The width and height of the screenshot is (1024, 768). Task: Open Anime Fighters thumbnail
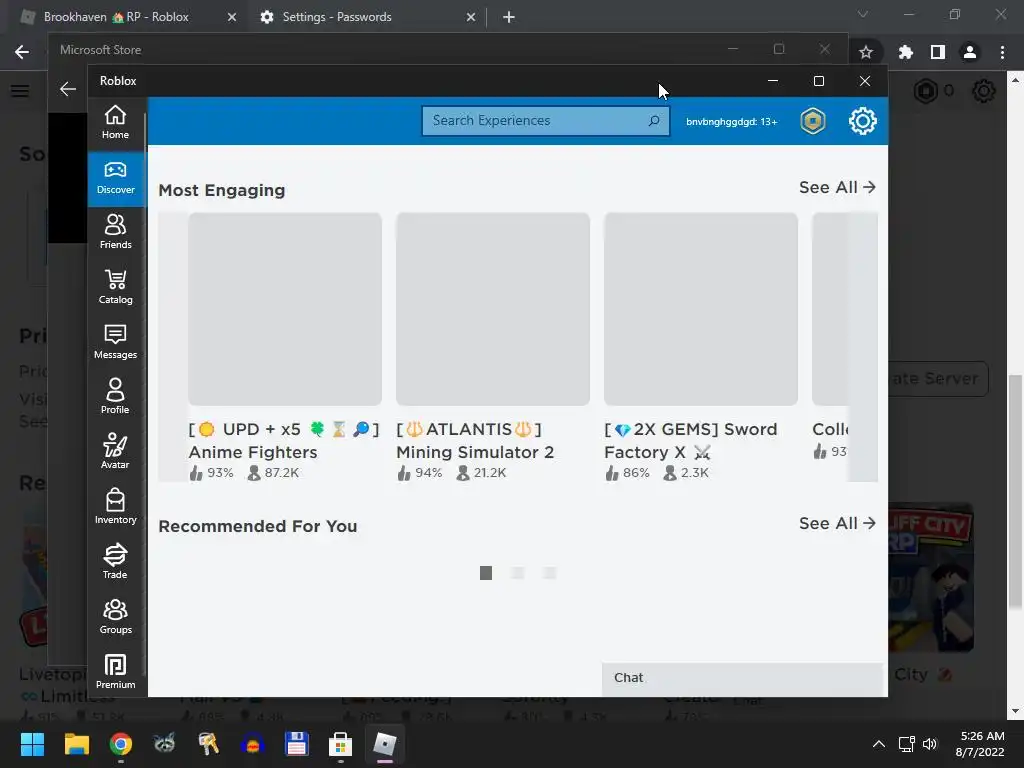click(285, 309)
